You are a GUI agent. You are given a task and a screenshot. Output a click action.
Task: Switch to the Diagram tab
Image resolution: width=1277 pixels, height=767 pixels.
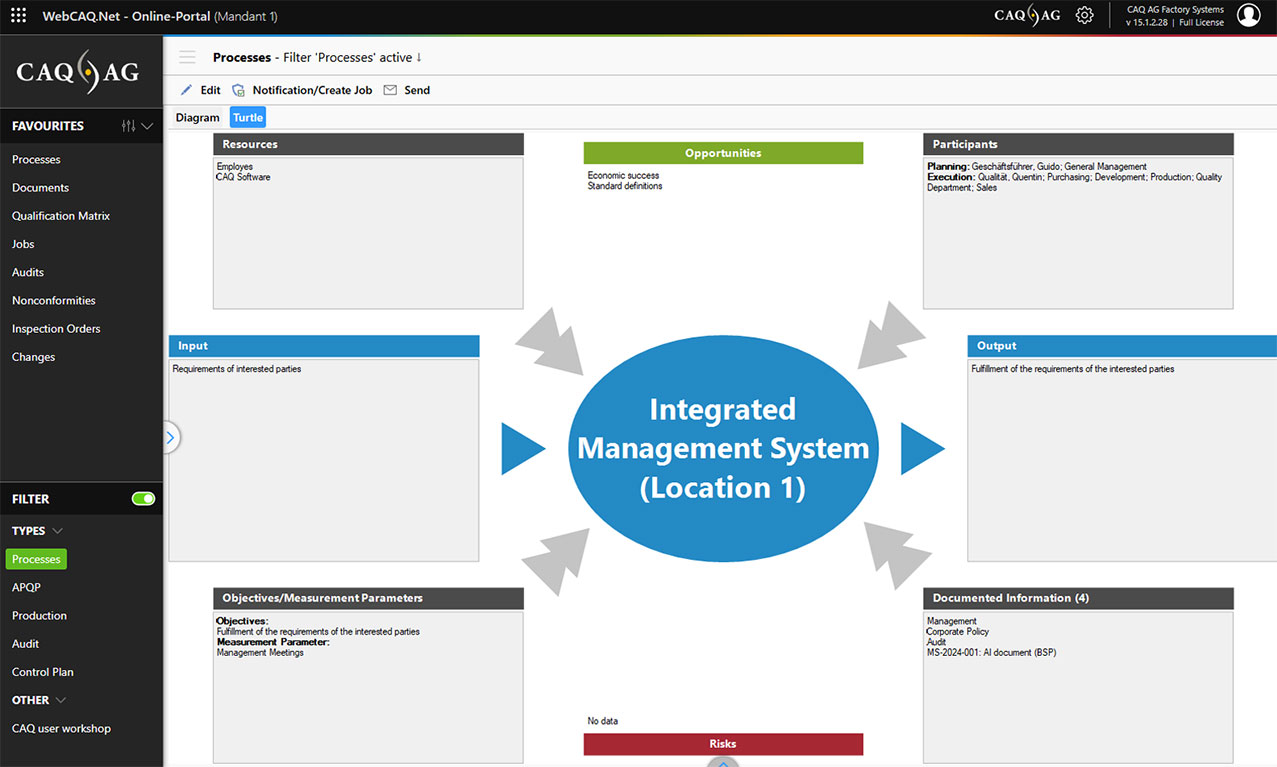click(197, 117)
